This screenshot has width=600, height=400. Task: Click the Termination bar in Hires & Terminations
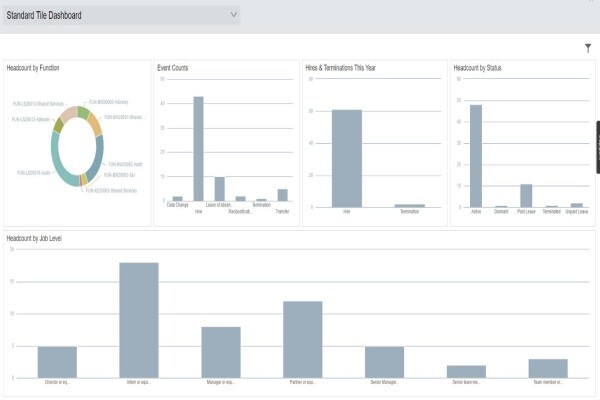[410, 206]
